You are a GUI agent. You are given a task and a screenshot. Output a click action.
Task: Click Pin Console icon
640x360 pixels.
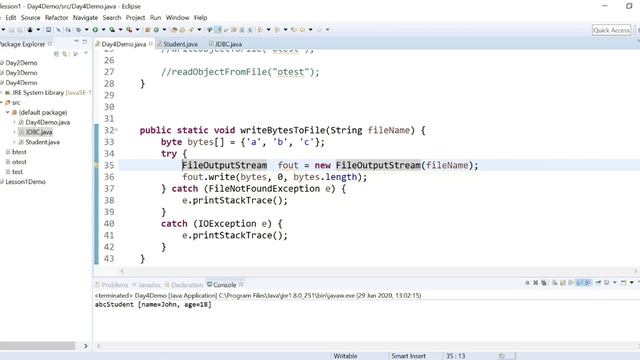coord(598,282)
